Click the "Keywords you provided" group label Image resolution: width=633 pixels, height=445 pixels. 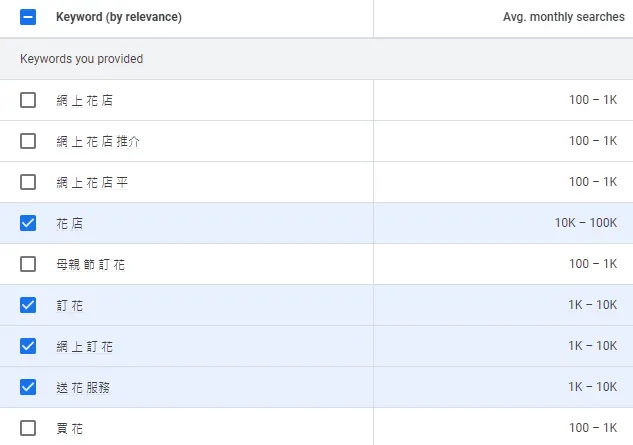click(82, 59)
